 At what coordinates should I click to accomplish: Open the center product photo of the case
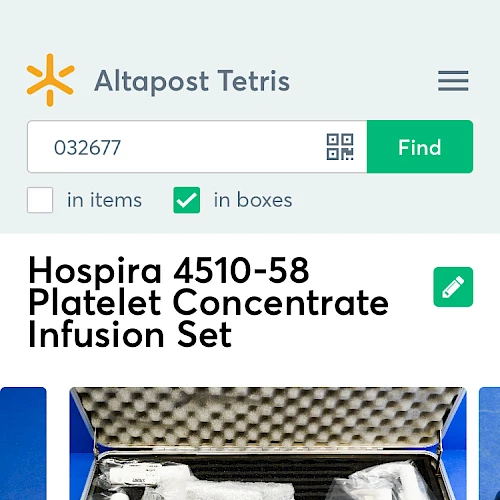(268, 443)
